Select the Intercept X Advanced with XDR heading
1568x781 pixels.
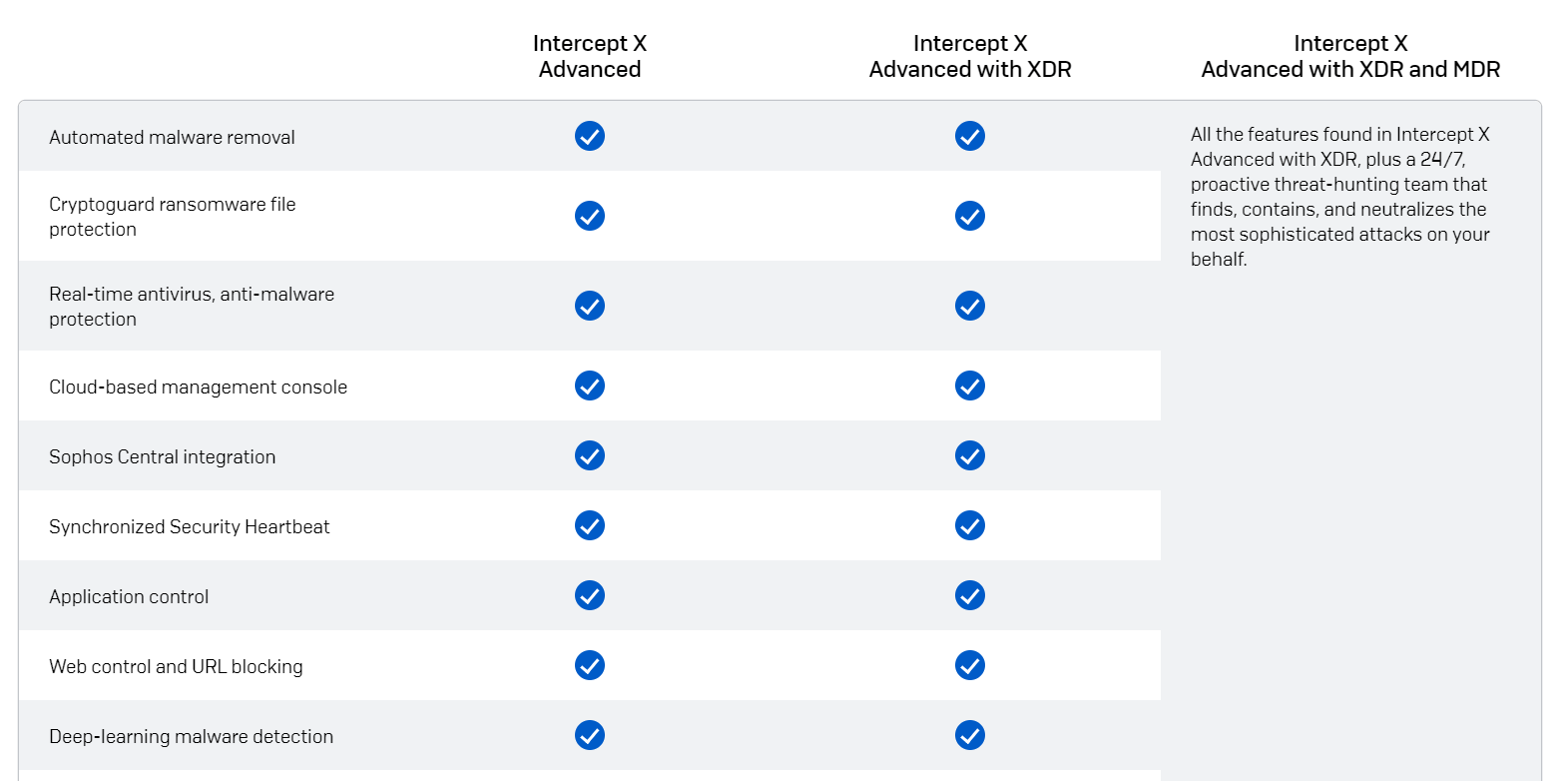pos(970,56)
